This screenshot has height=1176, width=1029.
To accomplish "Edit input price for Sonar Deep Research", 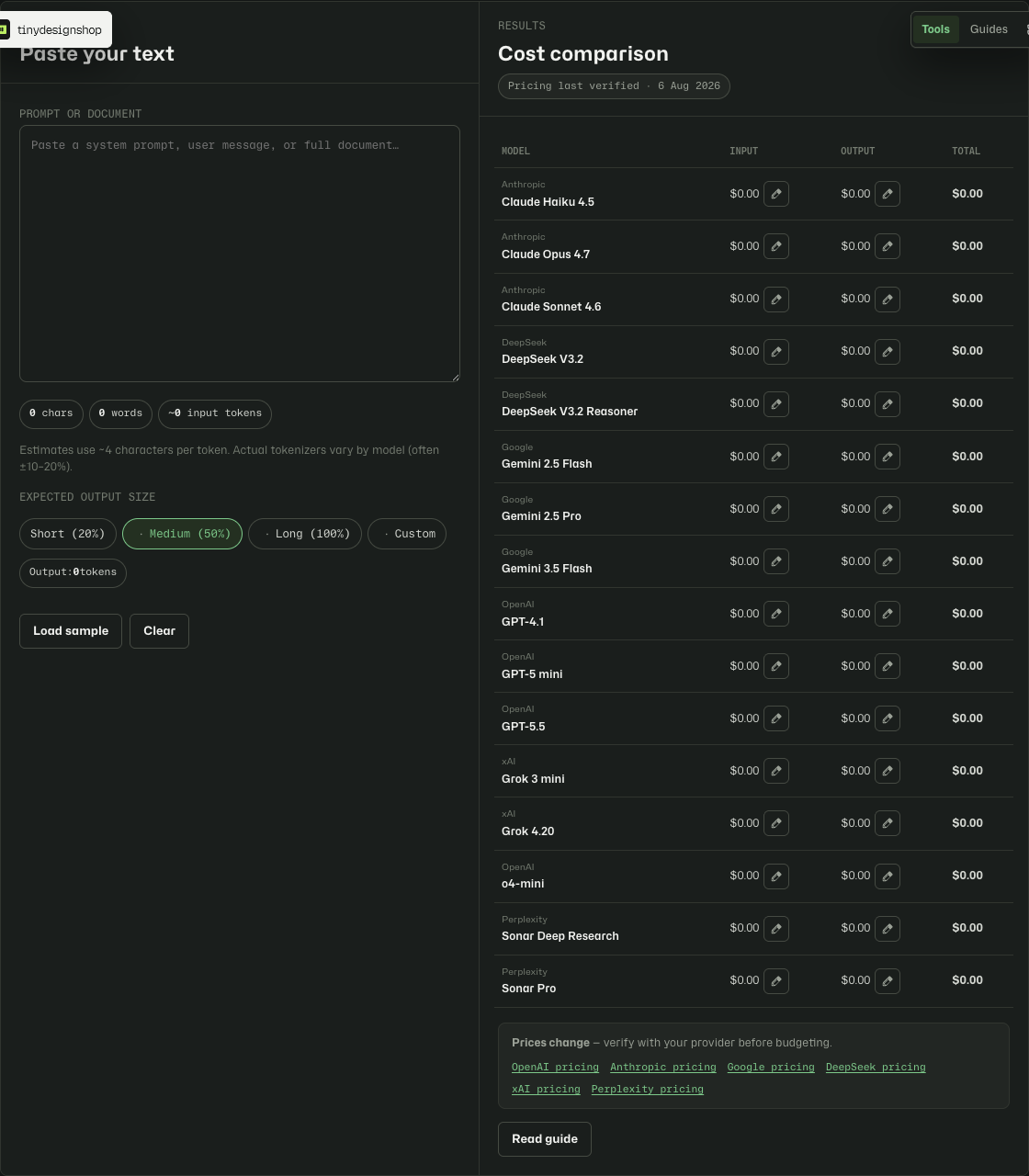I will coord(776,929).
